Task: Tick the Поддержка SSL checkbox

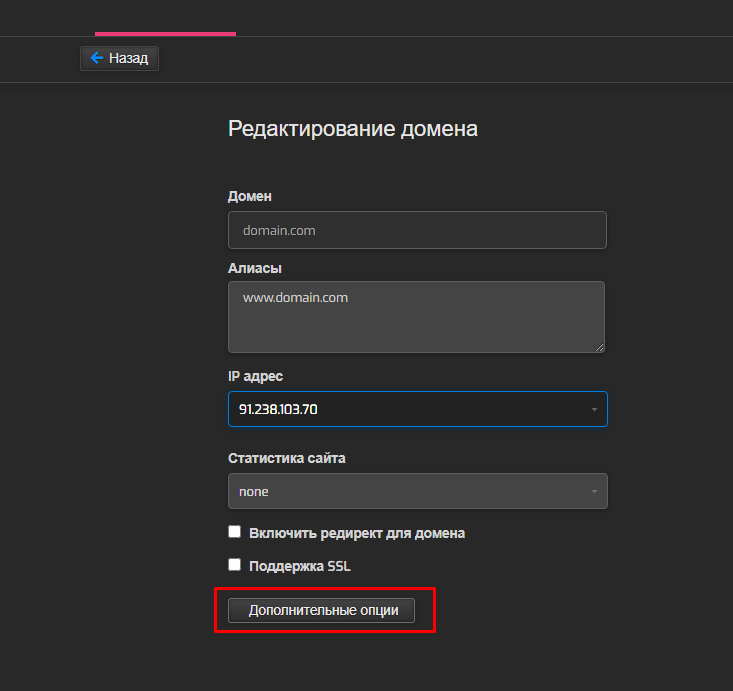Action: click(x=234, y=564)
